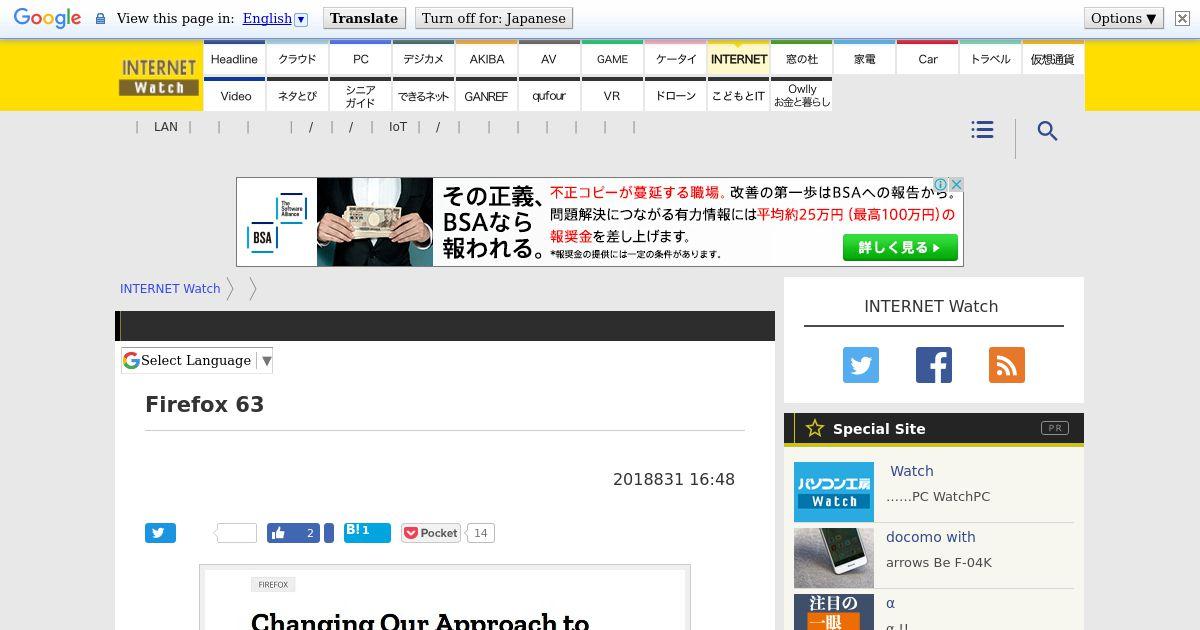Select the VR tab
Image resolution: width=1200 pixels, height=630 pixels.
click(612, 95)
